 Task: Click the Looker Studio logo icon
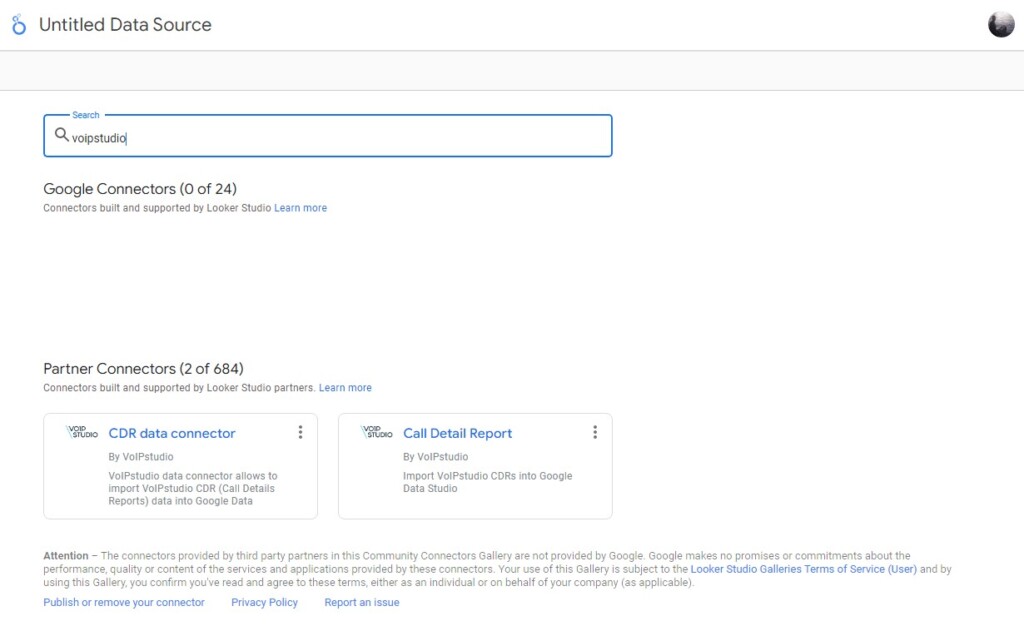(19, 25)
